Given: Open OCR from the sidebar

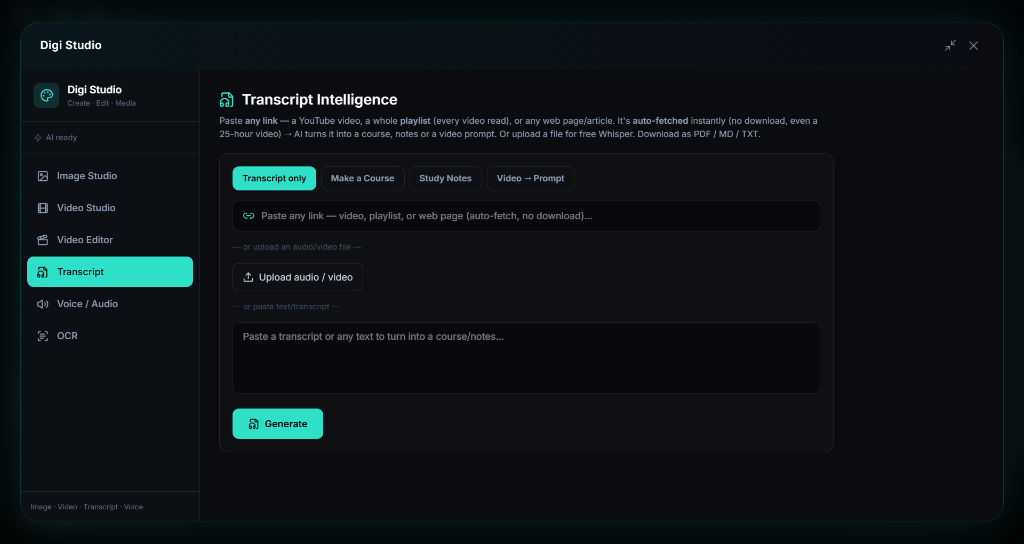Looking at the screenshot, I should [110, 336].
